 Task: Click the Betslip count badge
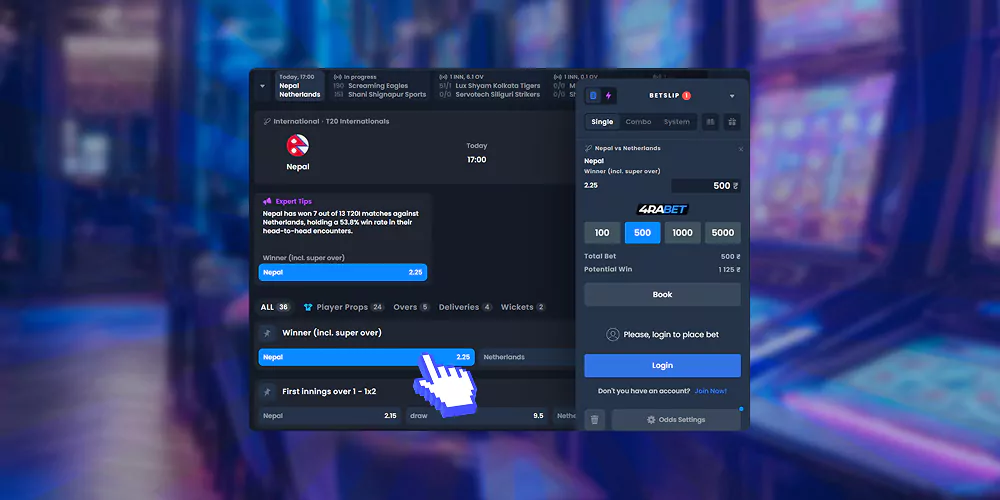point(686,96)
